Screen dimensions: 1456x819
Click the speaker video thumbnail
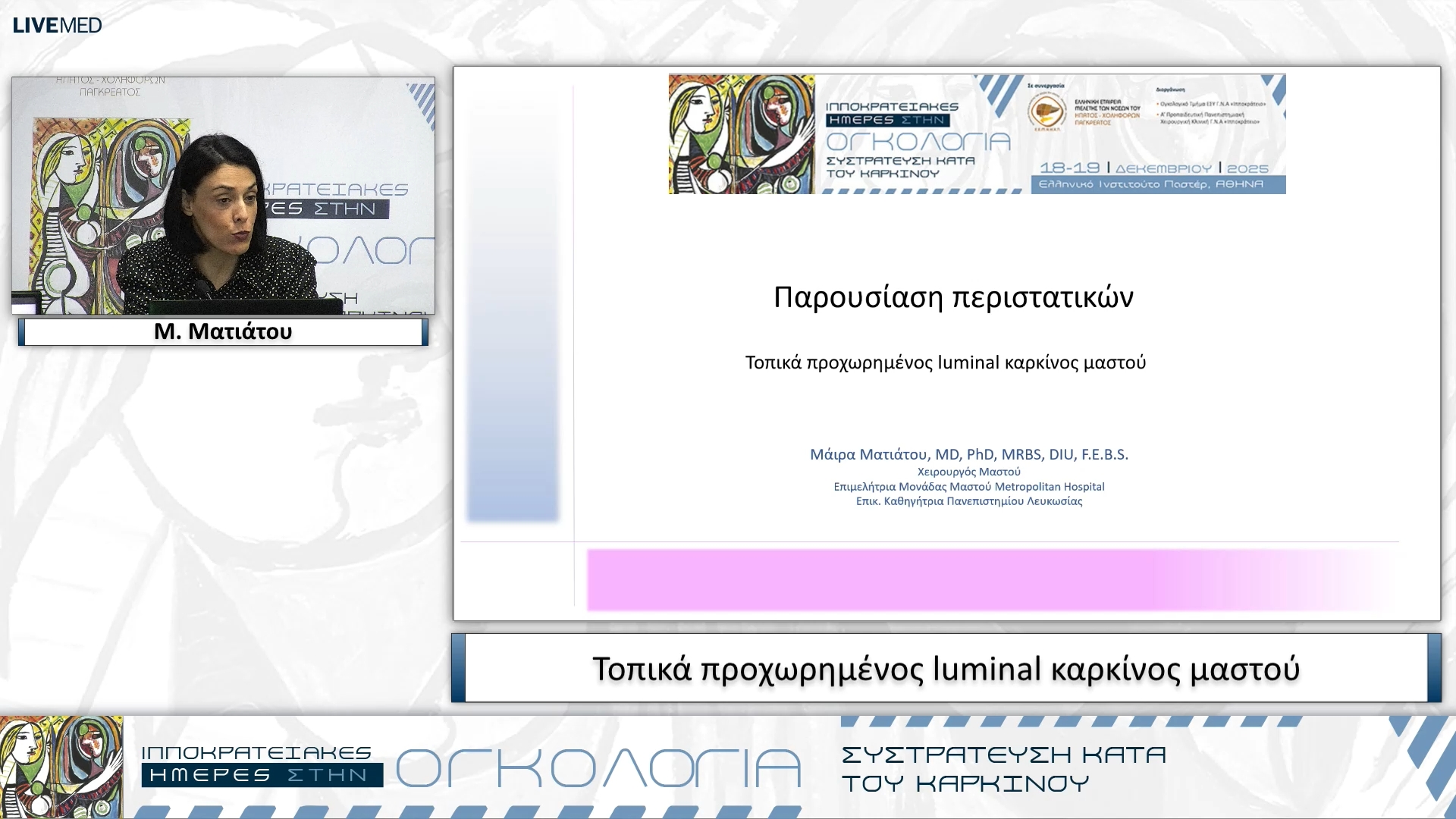coord(223,193)
